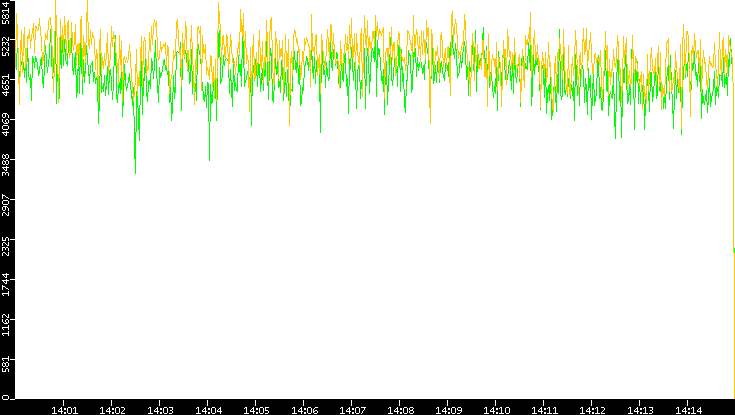This screenshot has height=415, width=735.
Task: Click the 14:02 time axis label
Action: [112, 410]
